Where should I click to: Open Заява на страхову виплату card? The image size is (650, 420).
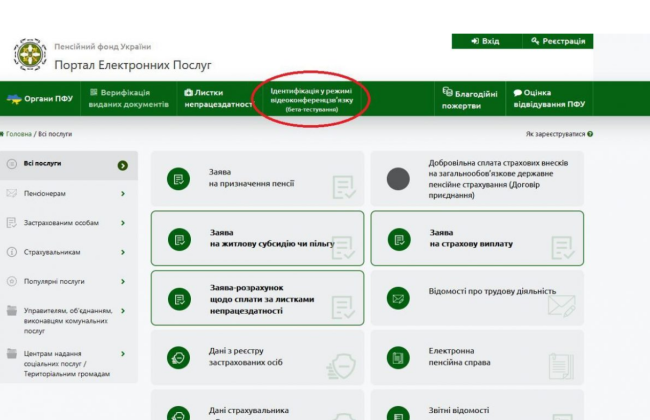point(477,238)
